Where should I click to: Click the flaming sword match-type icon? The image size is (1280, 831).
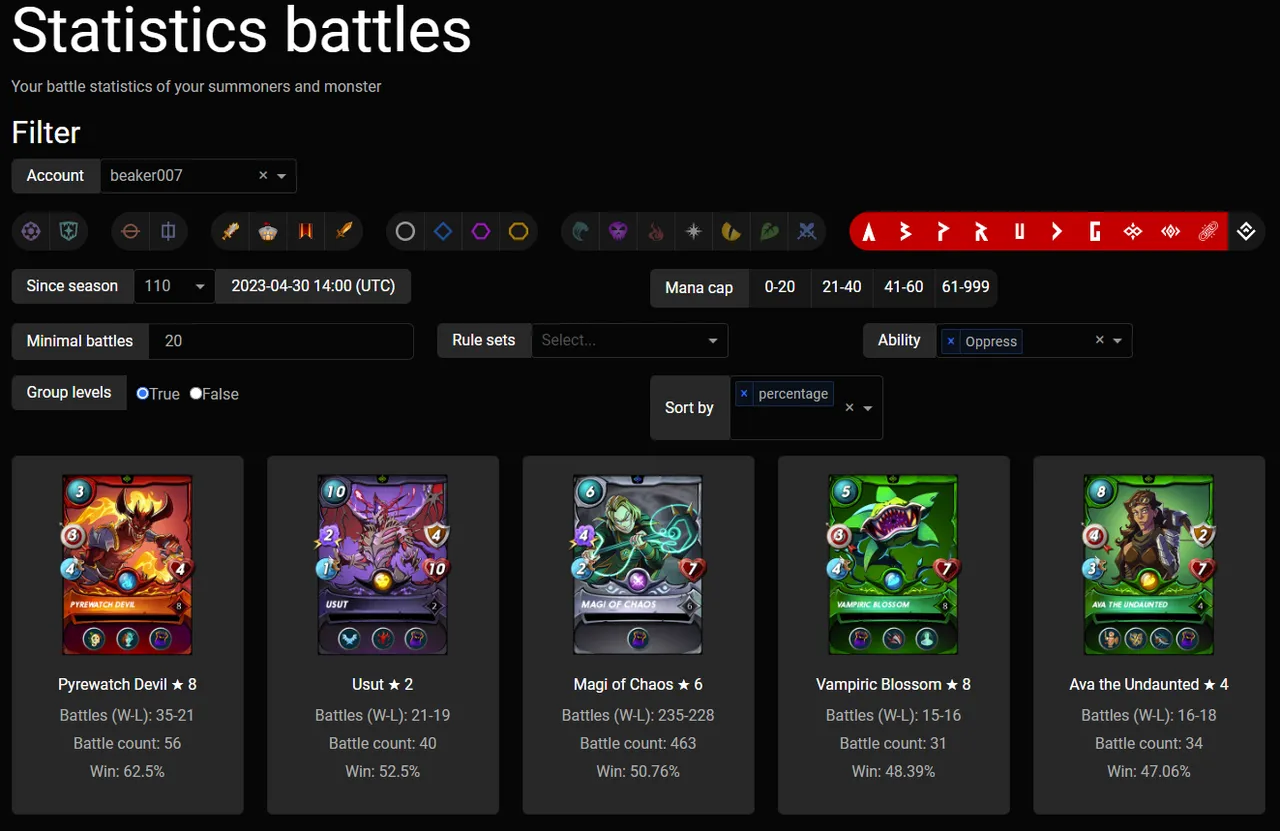231,232
